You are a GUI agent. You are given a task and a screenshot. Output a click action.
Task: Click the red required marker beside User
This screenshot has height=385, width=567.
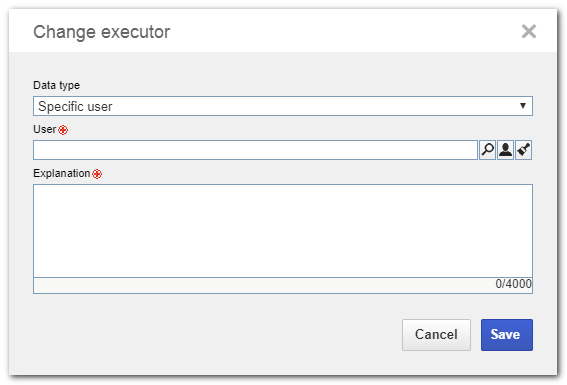click(x=63, y=130)
